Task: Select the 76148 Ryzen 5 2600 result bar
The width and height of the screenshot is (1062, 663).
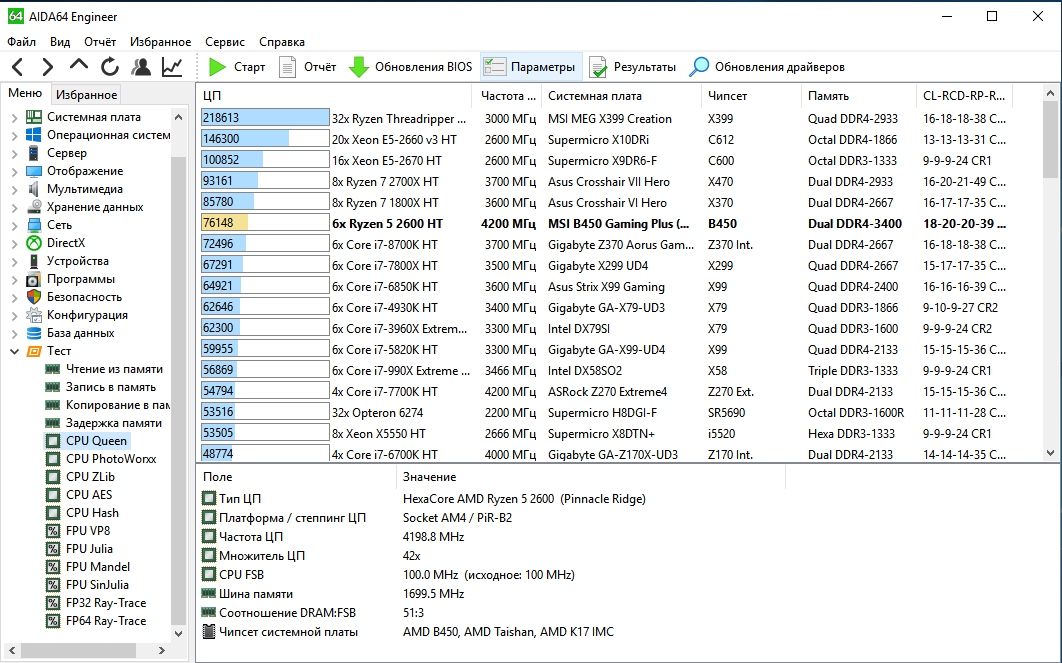Action: (265, 223)
